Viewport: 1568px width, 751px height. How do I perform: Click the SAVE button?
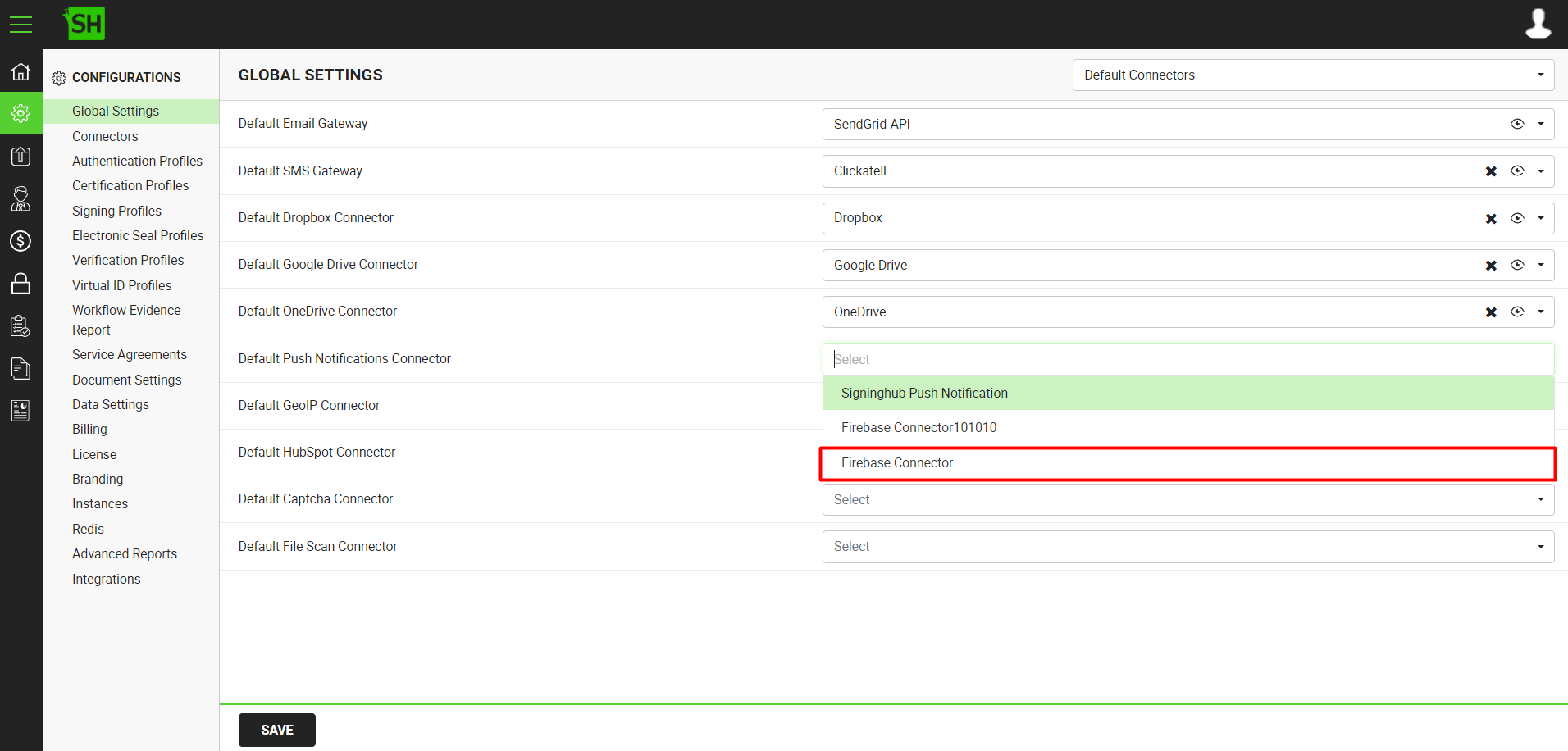click(276, 730)
